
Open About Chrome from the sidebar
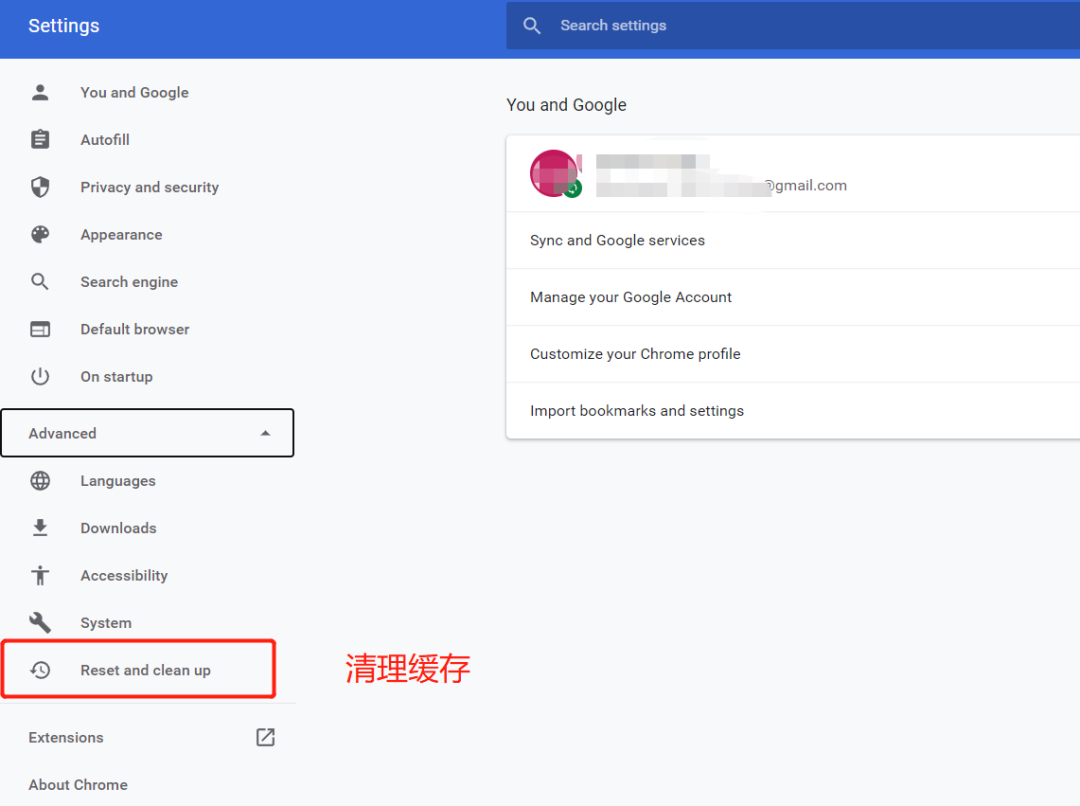point(78,785)
